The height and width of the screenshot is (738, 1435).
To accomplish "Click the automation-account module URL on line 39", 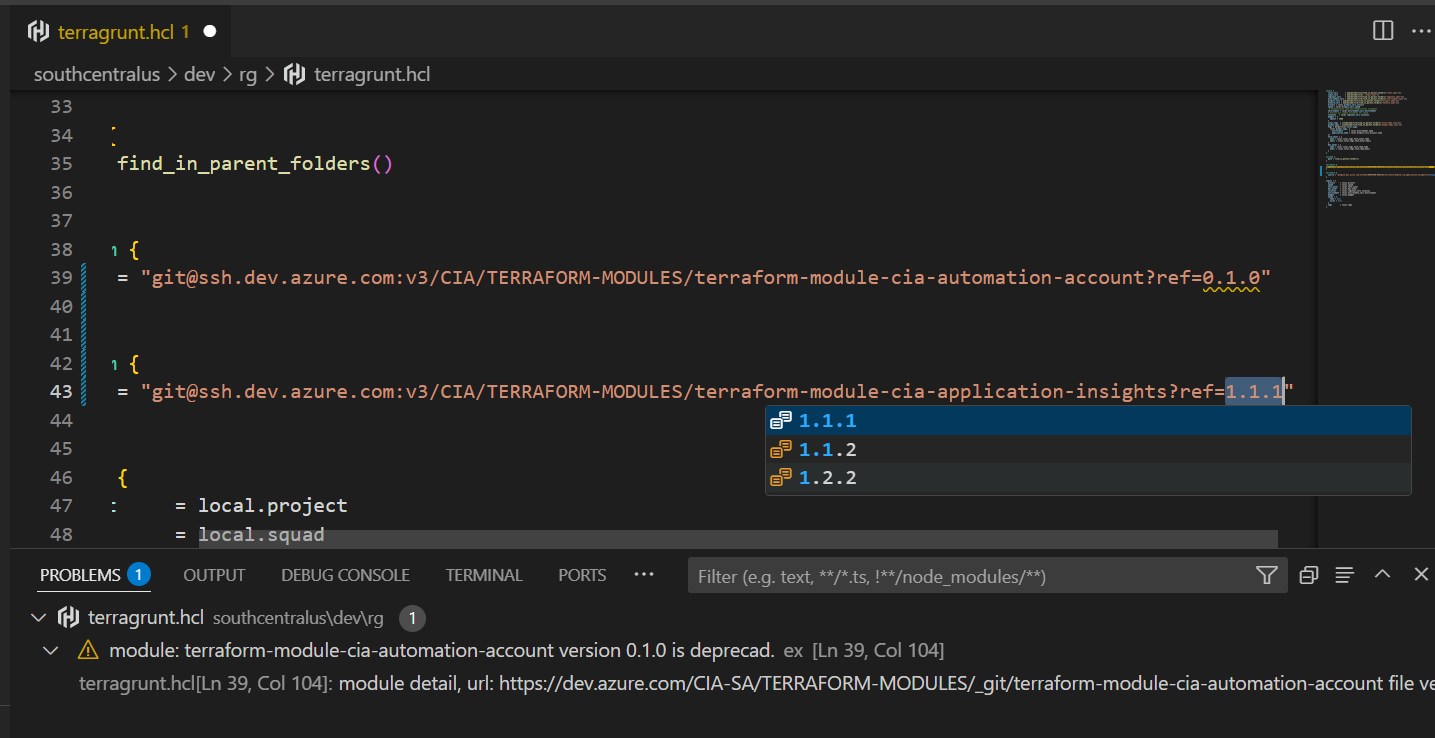I will [x=706, y=278].
